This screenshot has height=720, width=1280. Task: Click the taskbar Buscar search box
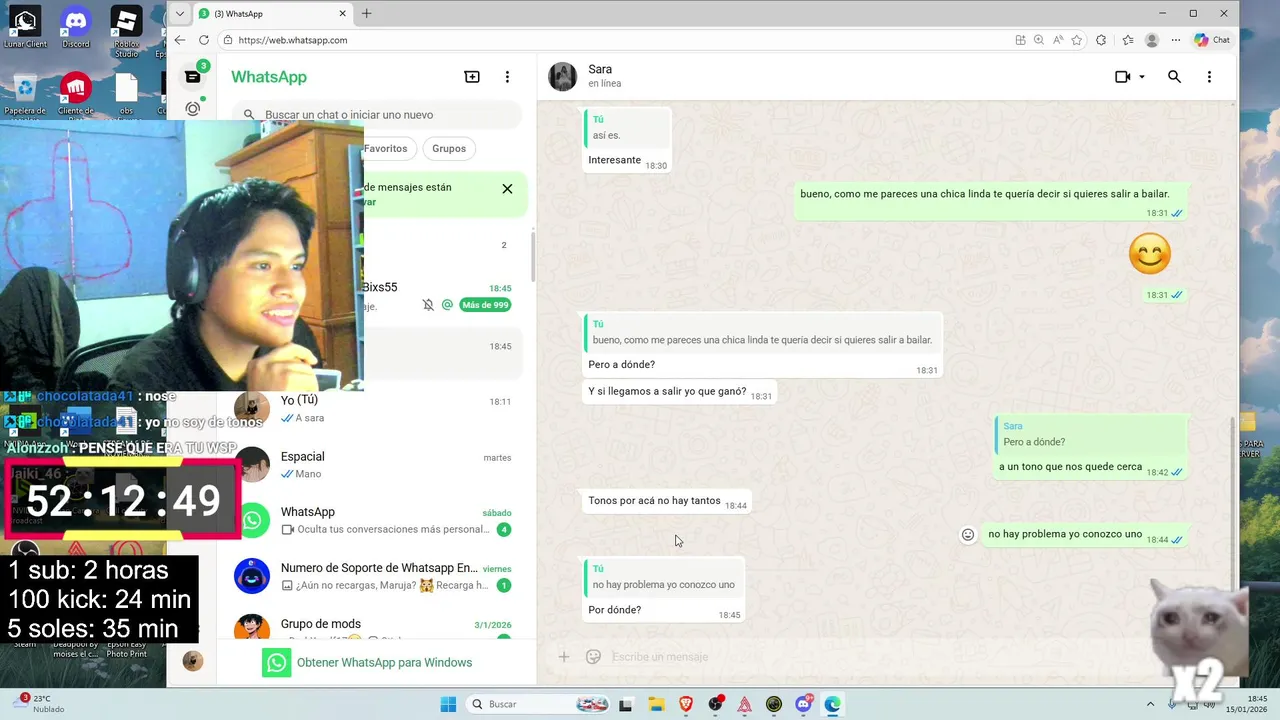point(540,704)
